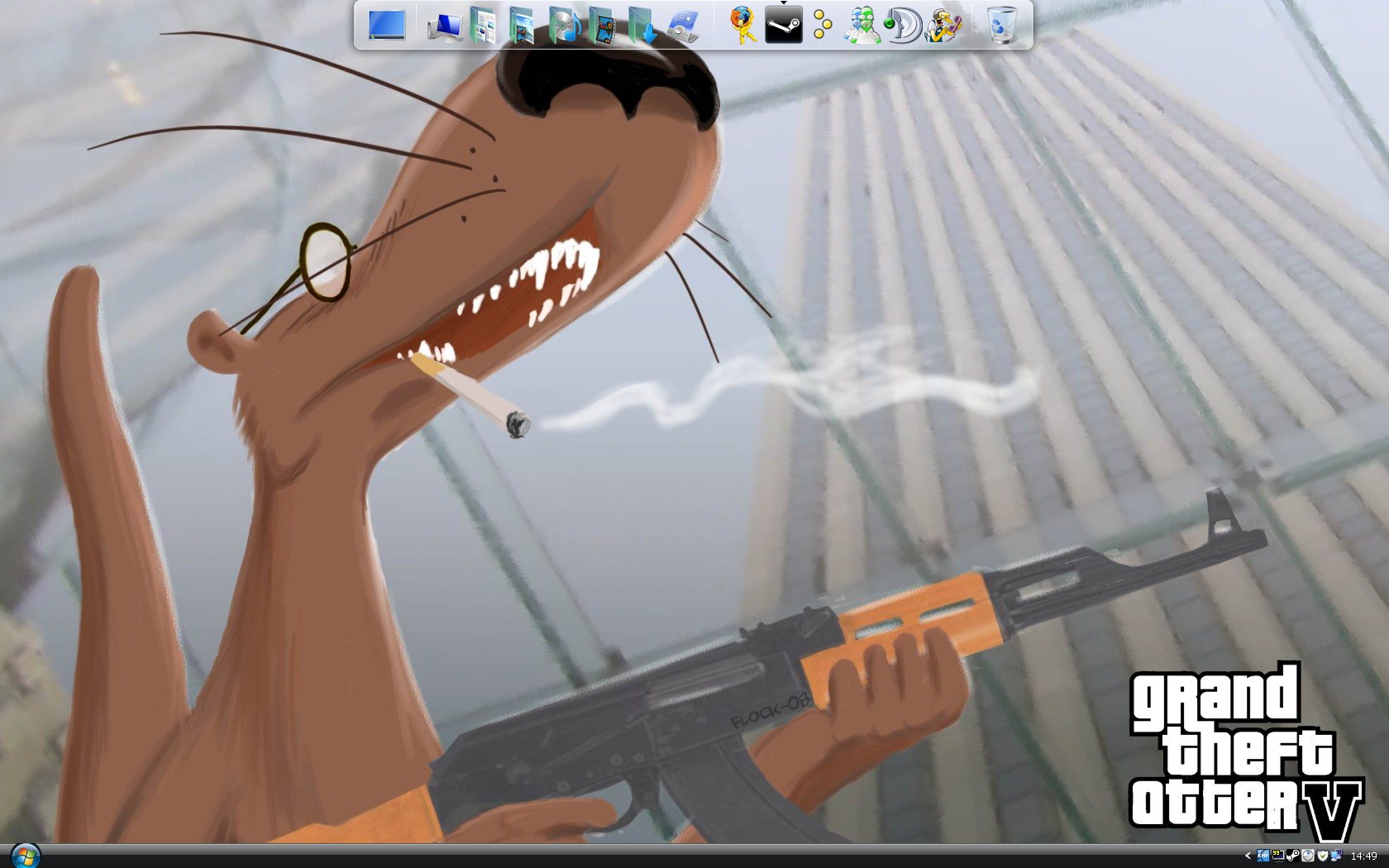Open the Documents folder in the dock
This screenshot has height=868, width=1389.
pos(483,26)
